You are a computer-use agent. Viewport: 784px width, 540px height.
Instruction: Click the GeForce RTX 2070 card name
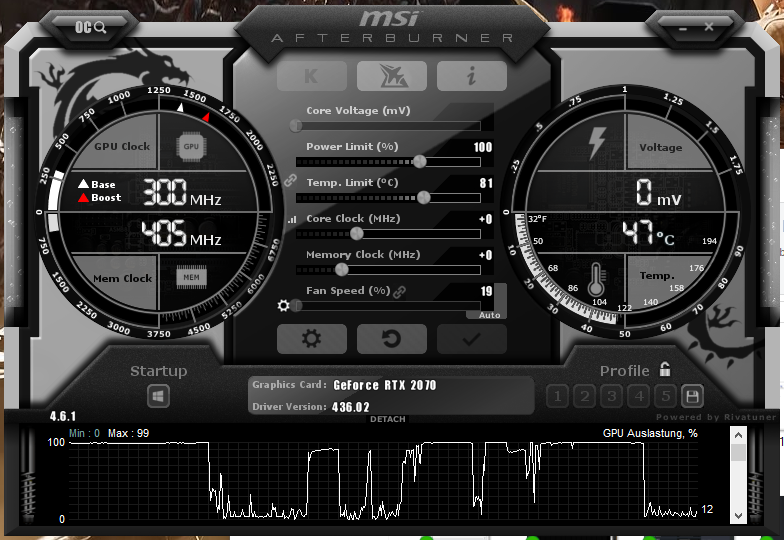click(384, 385)
